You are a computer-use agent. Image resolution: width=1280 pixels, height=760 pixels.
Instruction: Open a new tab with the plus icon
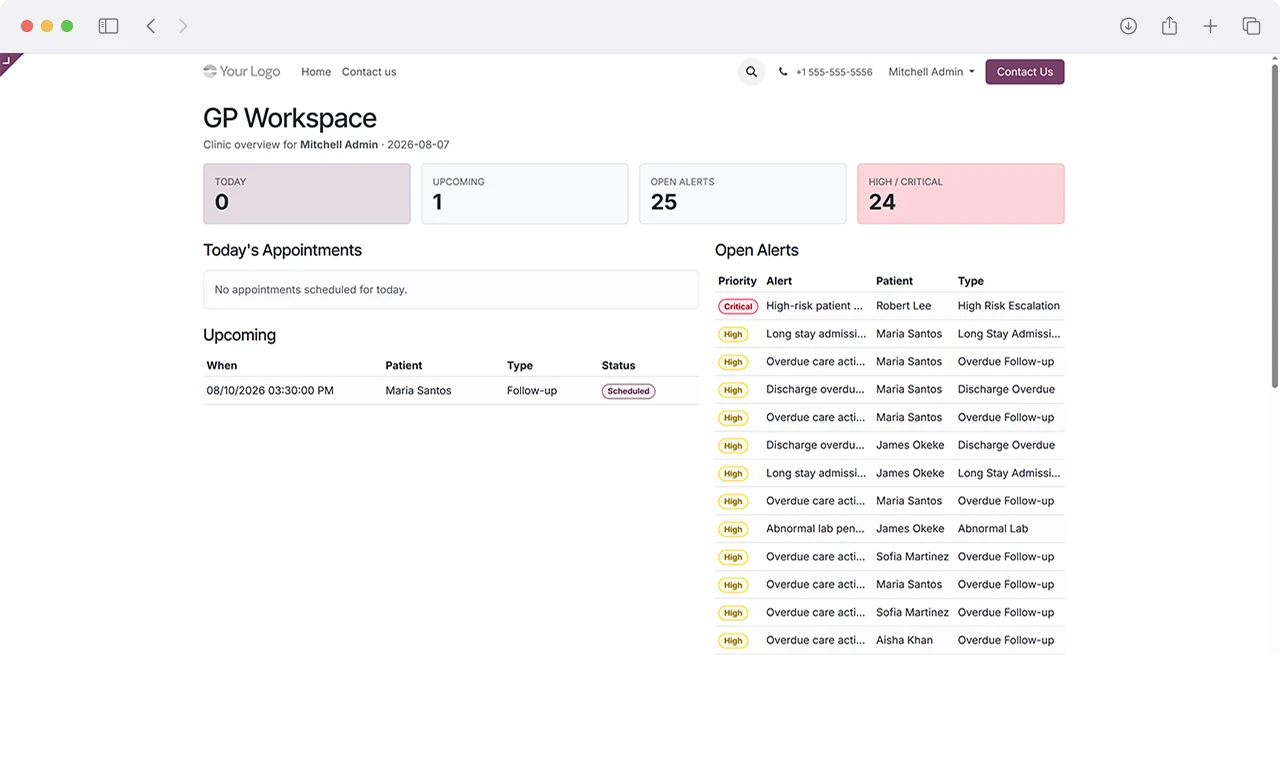(x=1210, y=26)
